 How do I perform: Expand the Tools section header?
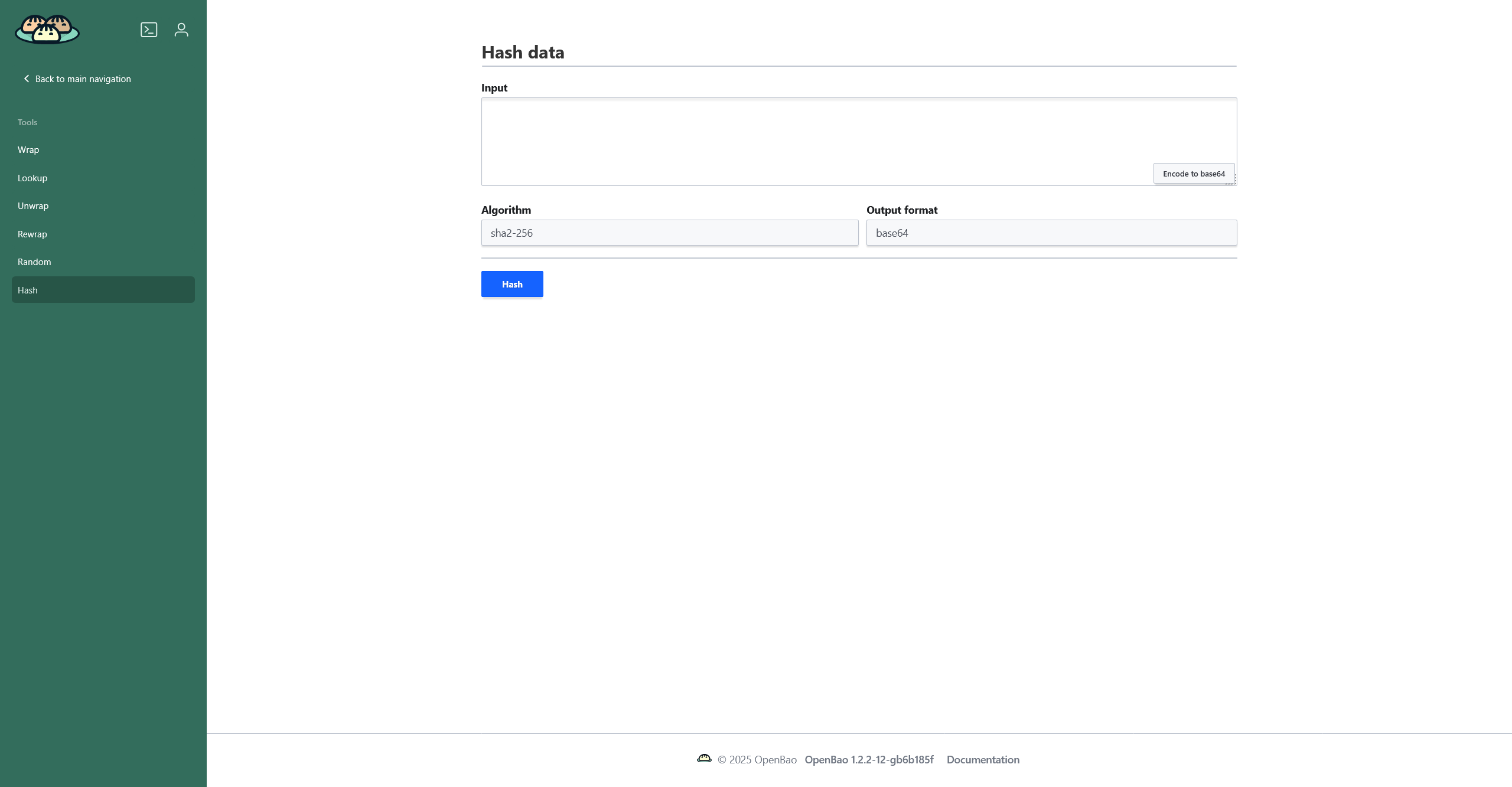pyautogui.click(x=27, y=122)
